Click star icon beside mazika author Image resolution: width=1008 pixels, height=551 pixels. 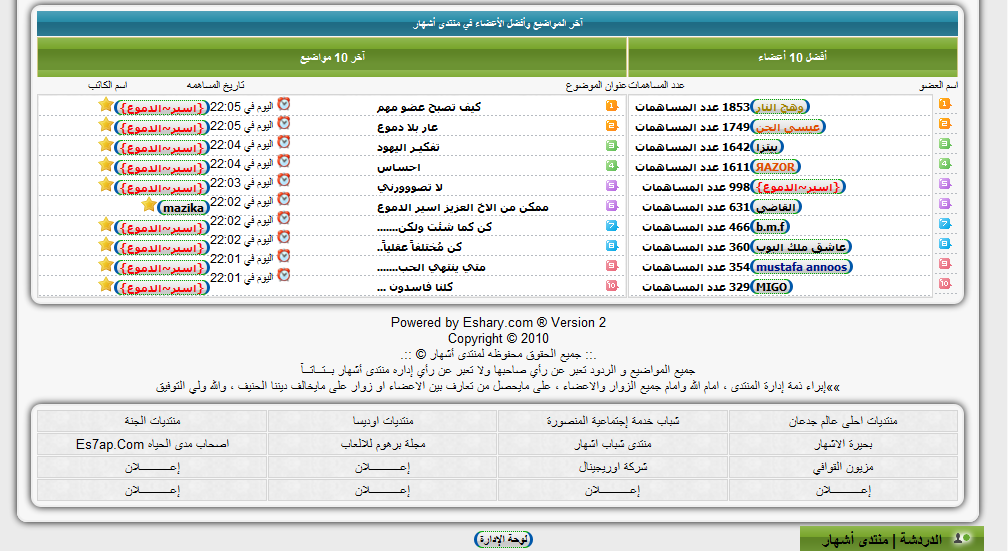tap(148, 204)
